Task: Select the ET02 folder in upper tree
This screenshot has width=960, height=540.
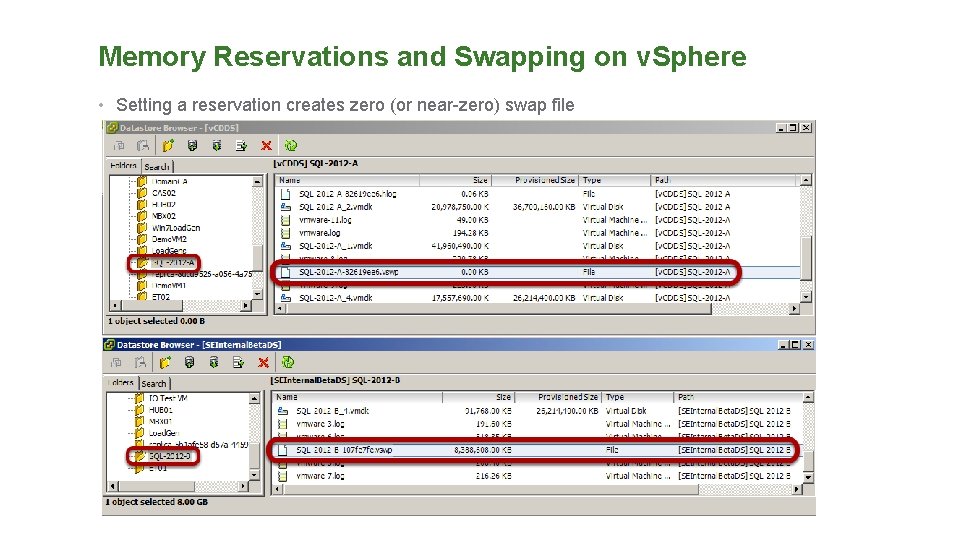Action: (x=160, y=297)
